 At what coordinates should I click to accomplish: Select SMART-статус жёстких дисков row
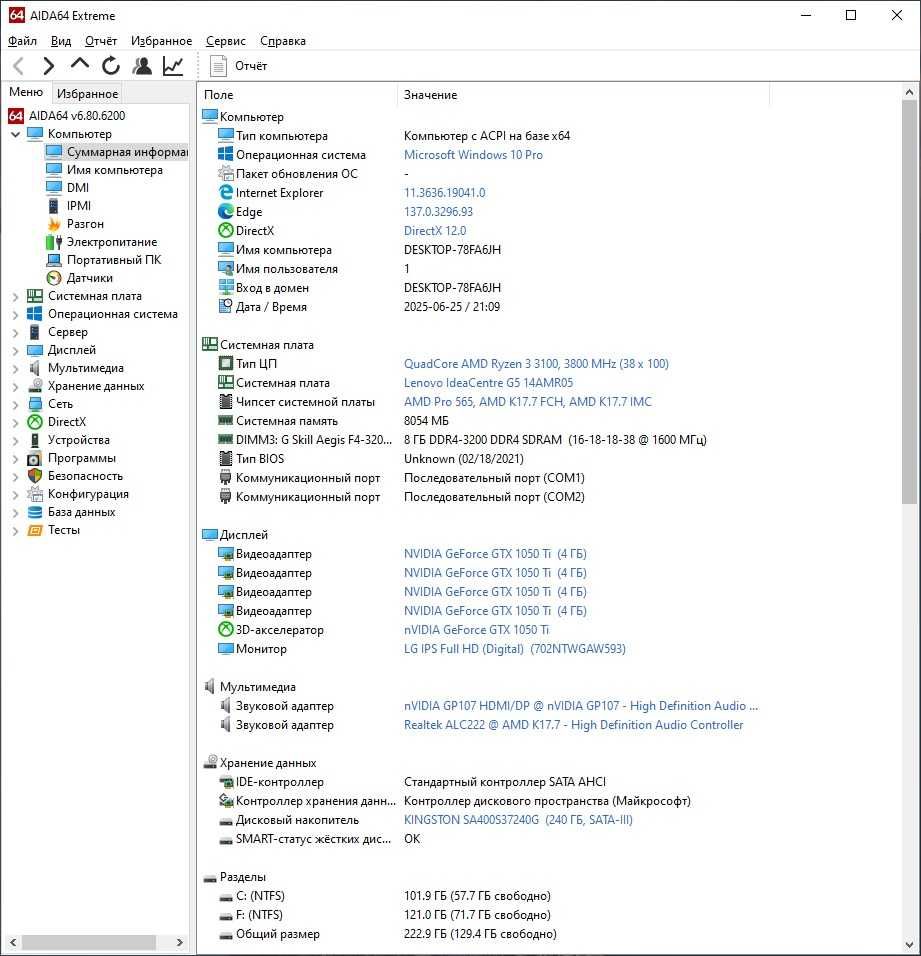319,839
